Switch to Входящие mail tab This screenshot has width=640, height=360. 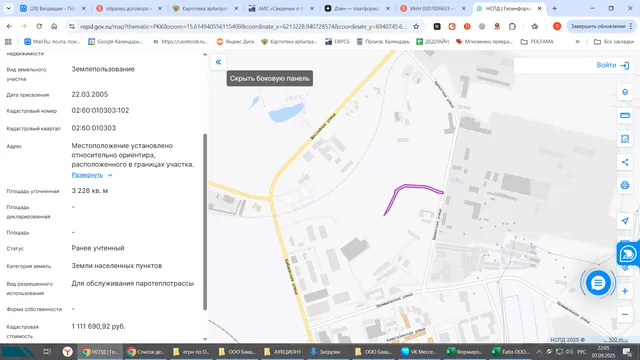(x=53, y=8)
